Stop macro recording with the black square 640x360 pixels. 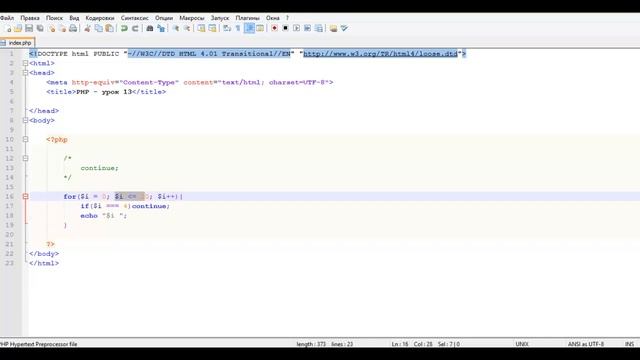click(285, 29)
